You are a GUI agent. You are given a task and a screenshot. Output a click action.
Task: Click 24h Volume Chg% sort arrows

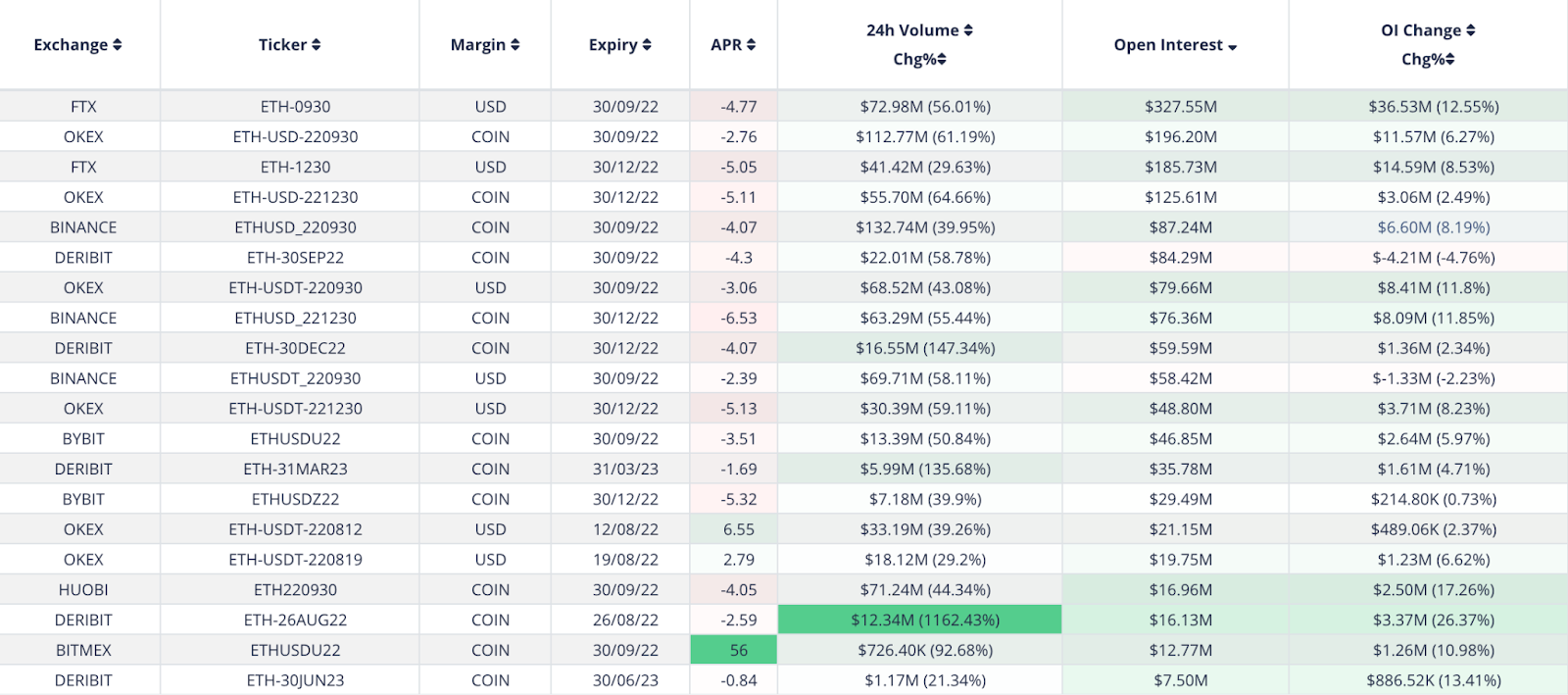942,60
